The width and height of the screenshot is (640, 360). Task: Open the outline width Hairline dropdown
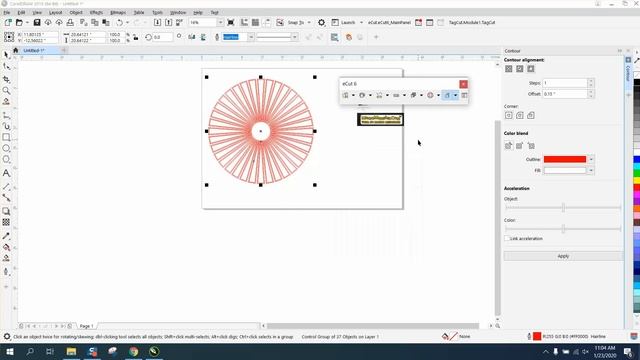(x=251, y=37)
